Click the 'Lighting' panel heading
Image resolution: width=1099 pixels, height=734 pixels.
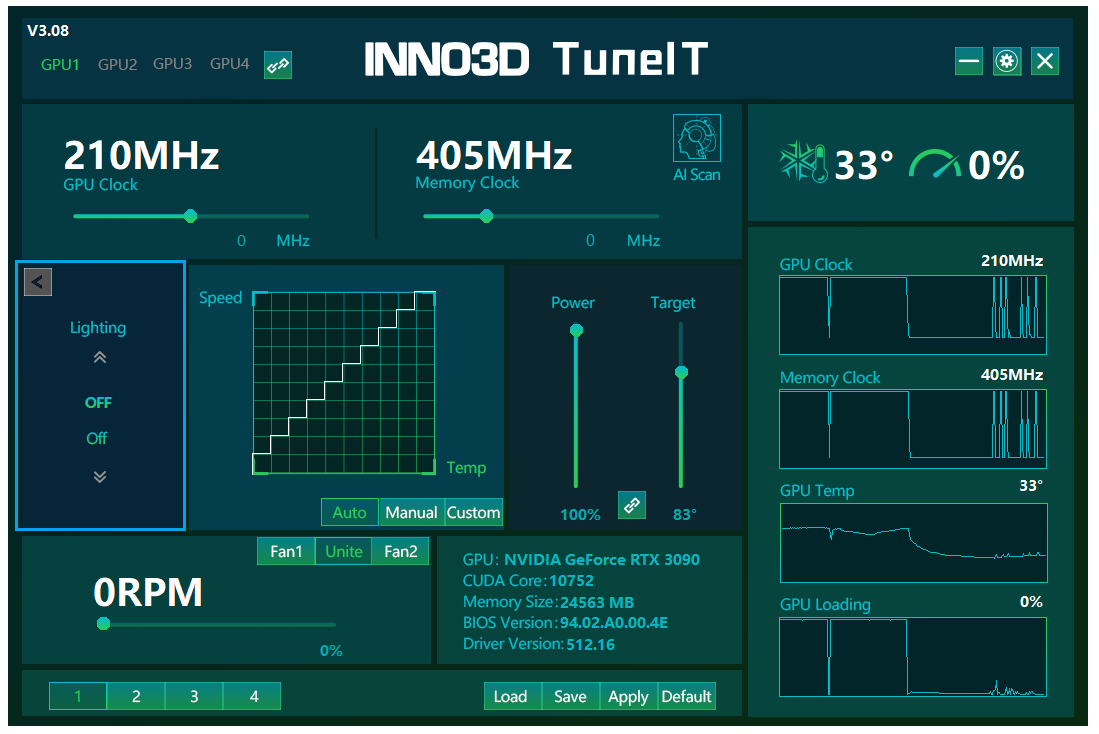point(98,327)
